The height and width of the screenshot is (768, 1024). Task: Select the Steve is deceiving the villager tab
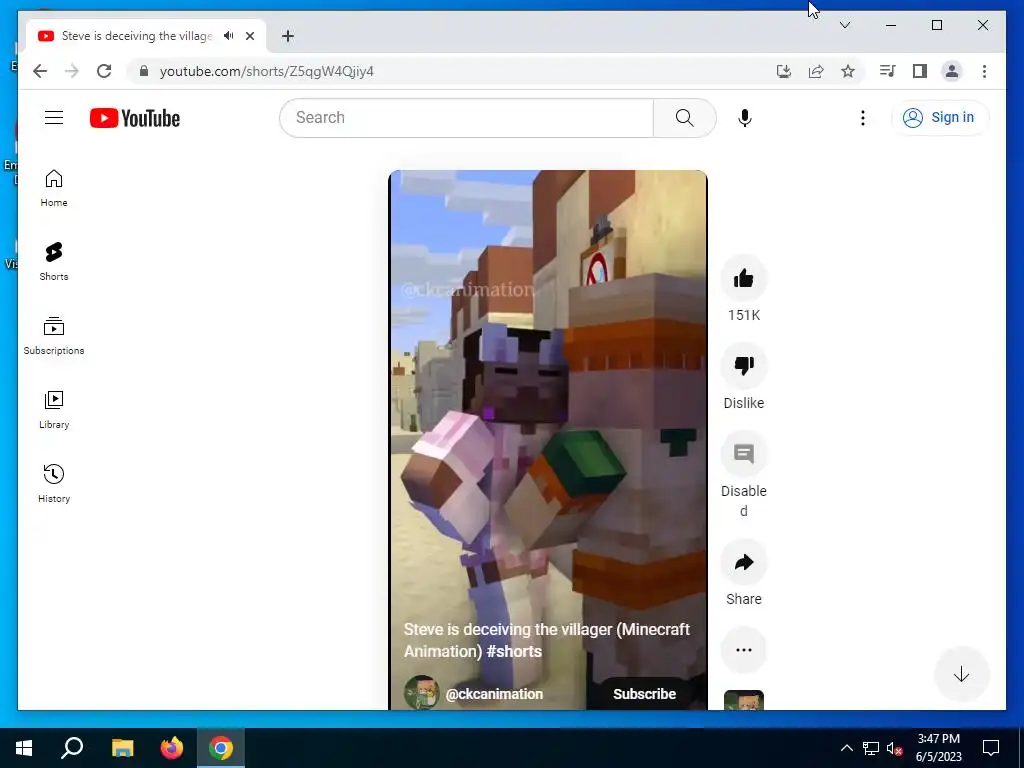136,36
